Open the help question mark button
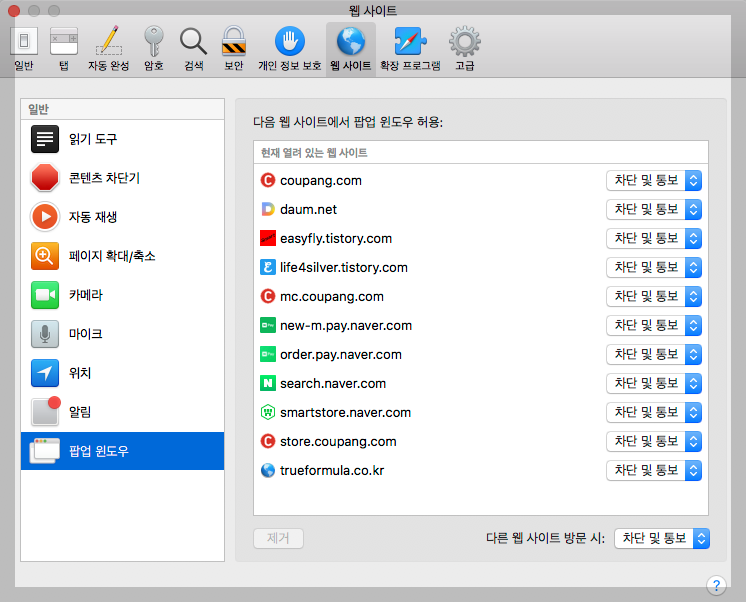Viewport: 746px width, 602px height. [x=716, y=585]
